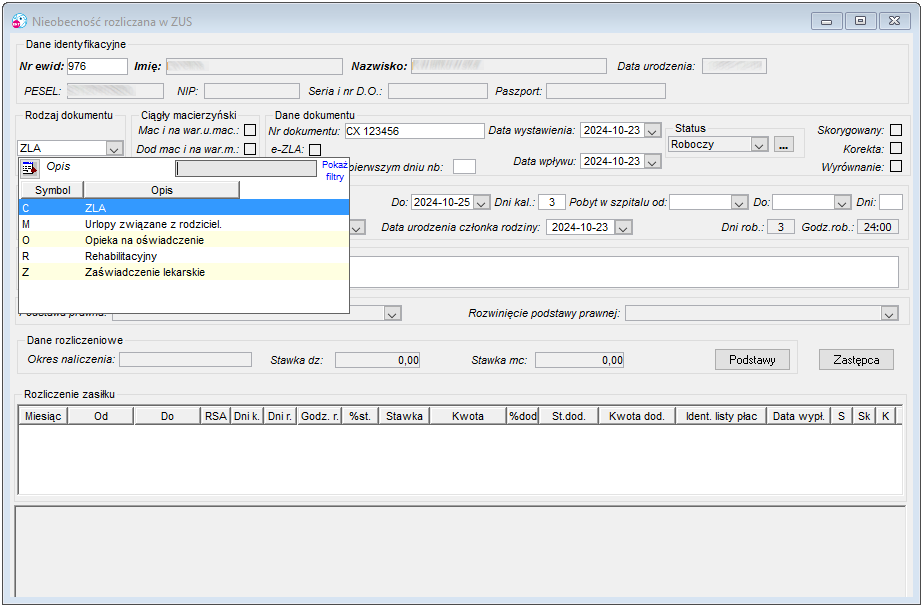Expand Rozwinięcie podstawy prawnej dropdown

[890, 313]
